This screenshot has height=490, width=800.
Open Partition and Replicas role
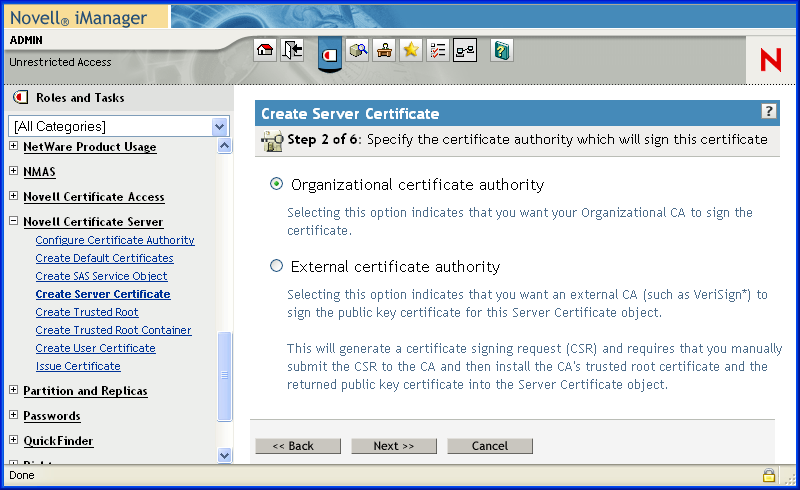point(85,391)
